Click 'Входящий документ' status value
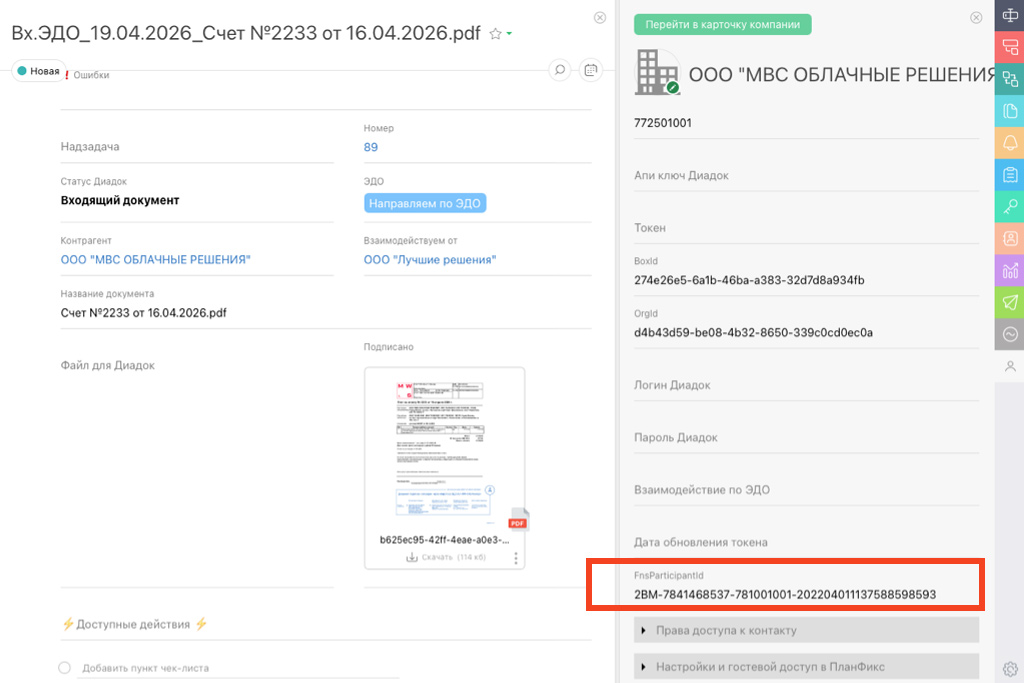Image resolution: width=1024 pixels, height=683 pixels. tap(120, 200)
